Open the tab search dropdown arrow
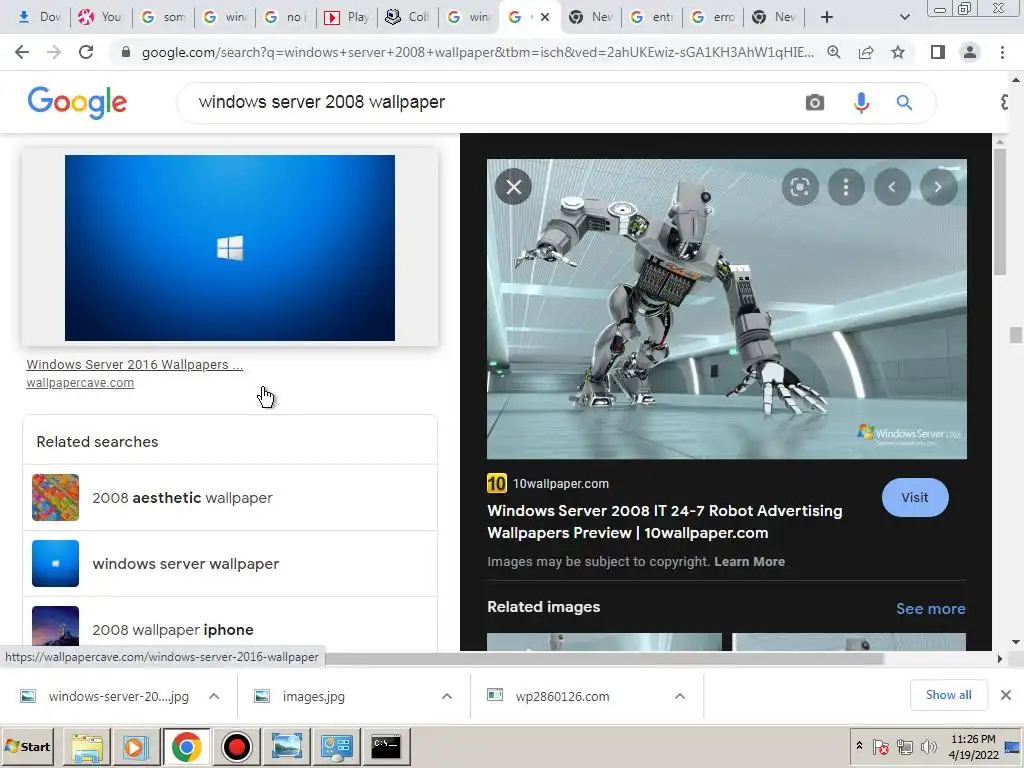The height and width of the screenshot is (768, 1024). click(x=904, y=18)
